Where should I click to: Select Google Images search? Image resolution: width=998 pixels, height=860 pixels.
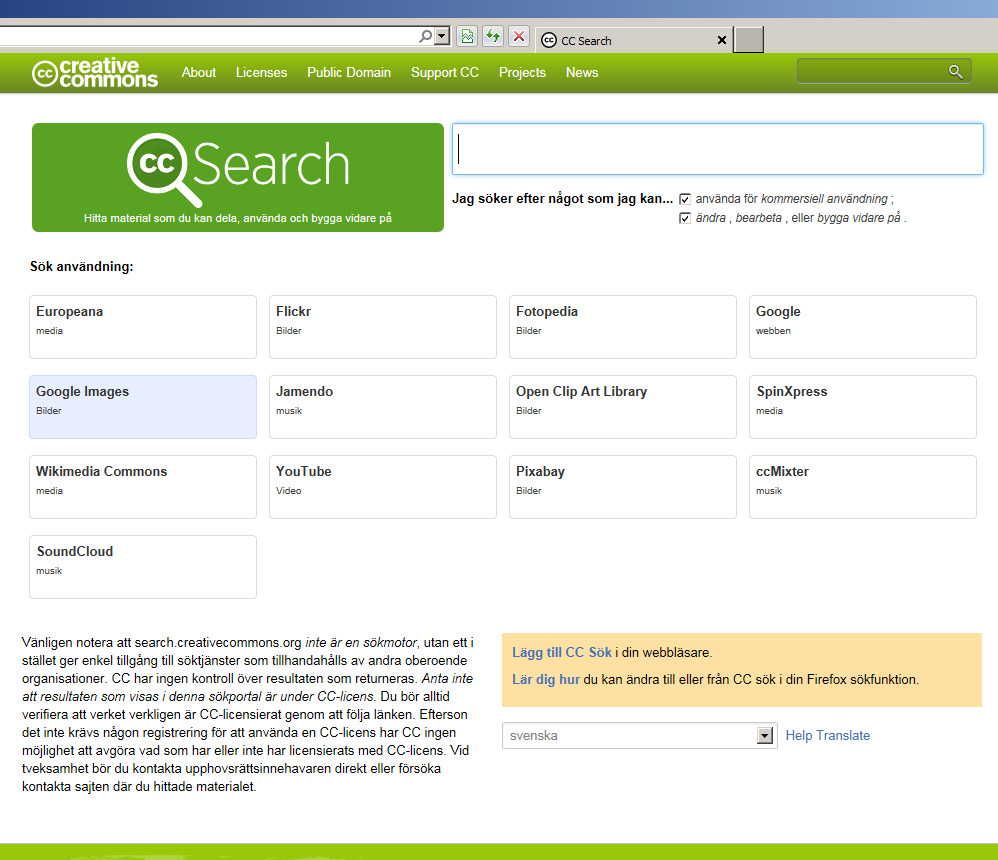click(x=143, y=407)
